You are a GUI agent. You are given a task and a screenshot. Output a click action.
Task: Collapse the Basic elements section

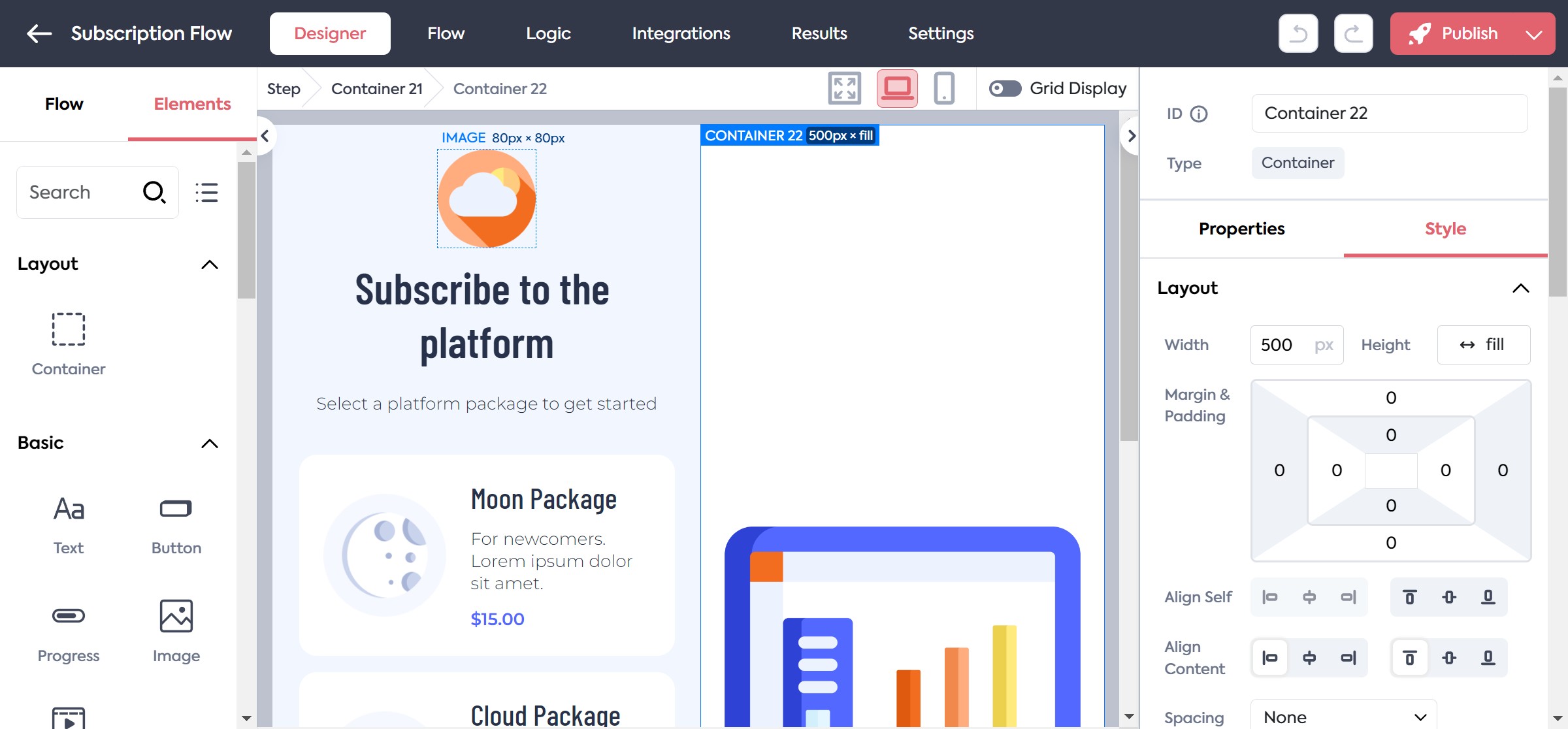click(x=209, y=444)
